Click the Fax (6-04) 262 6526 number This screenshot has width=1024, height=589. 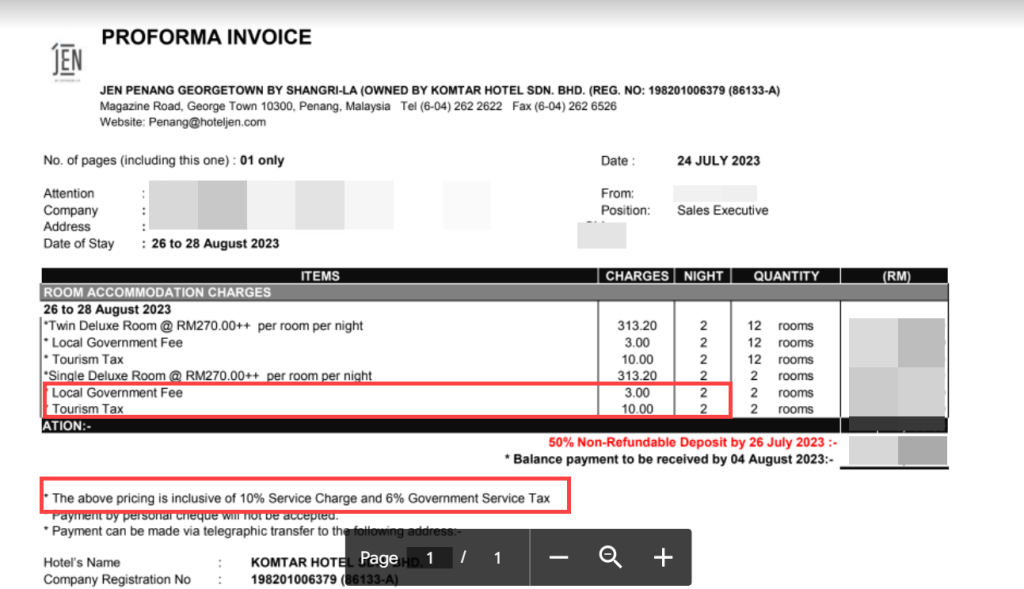564,106
